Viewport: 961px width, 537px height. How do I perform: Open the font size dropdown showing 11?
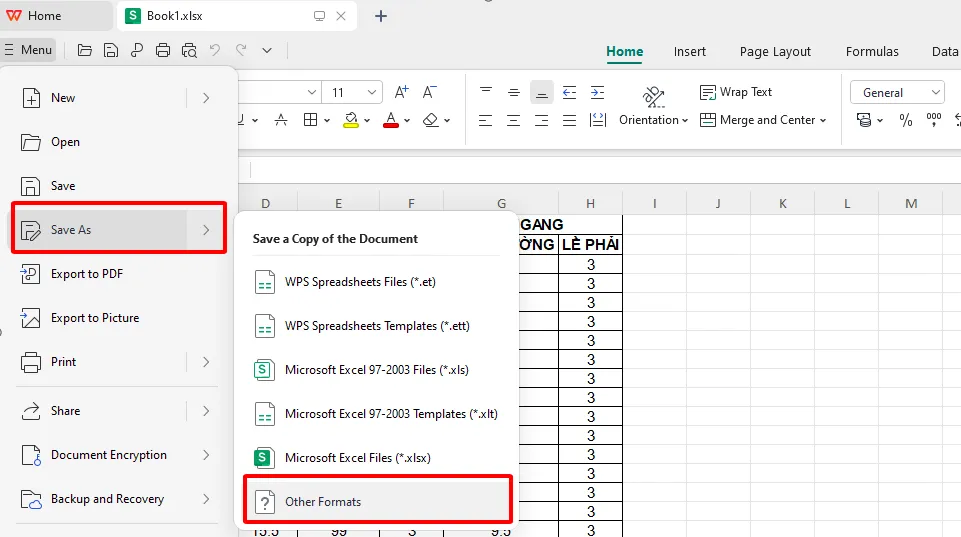[371, 92]
